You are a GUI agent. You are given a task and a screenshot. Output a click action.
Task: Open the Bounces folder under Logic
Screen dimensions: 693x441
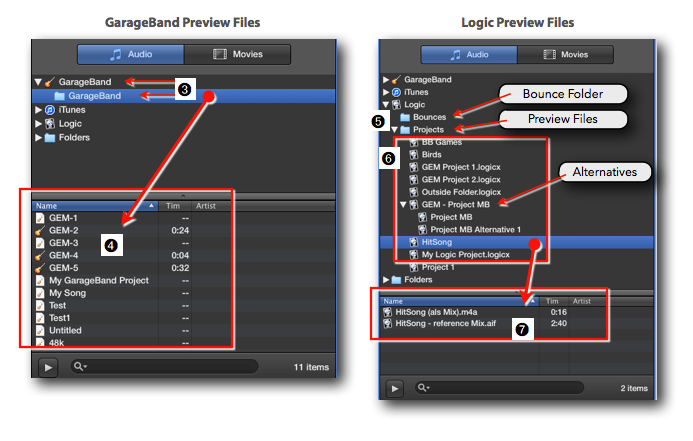429,117
